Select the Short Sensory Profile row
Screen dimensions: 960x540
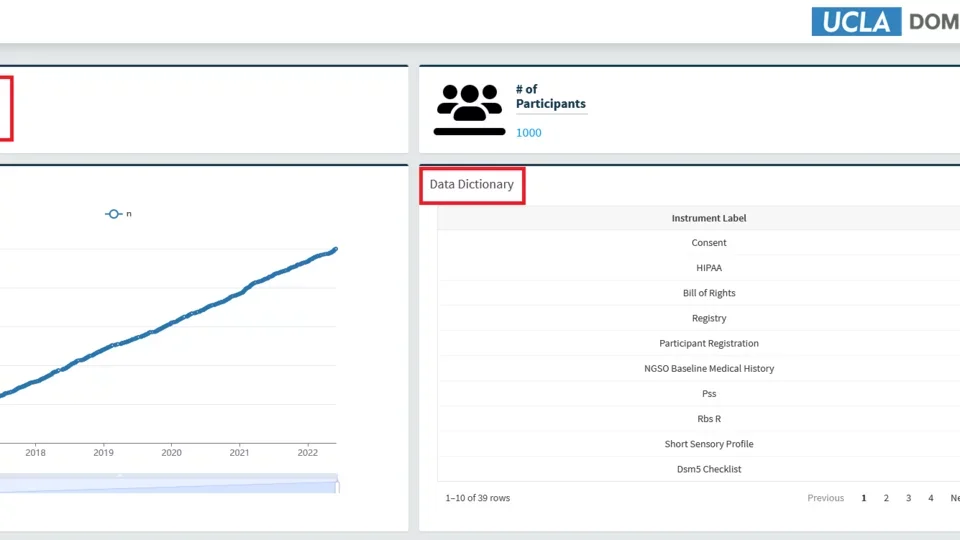(699, 443)
